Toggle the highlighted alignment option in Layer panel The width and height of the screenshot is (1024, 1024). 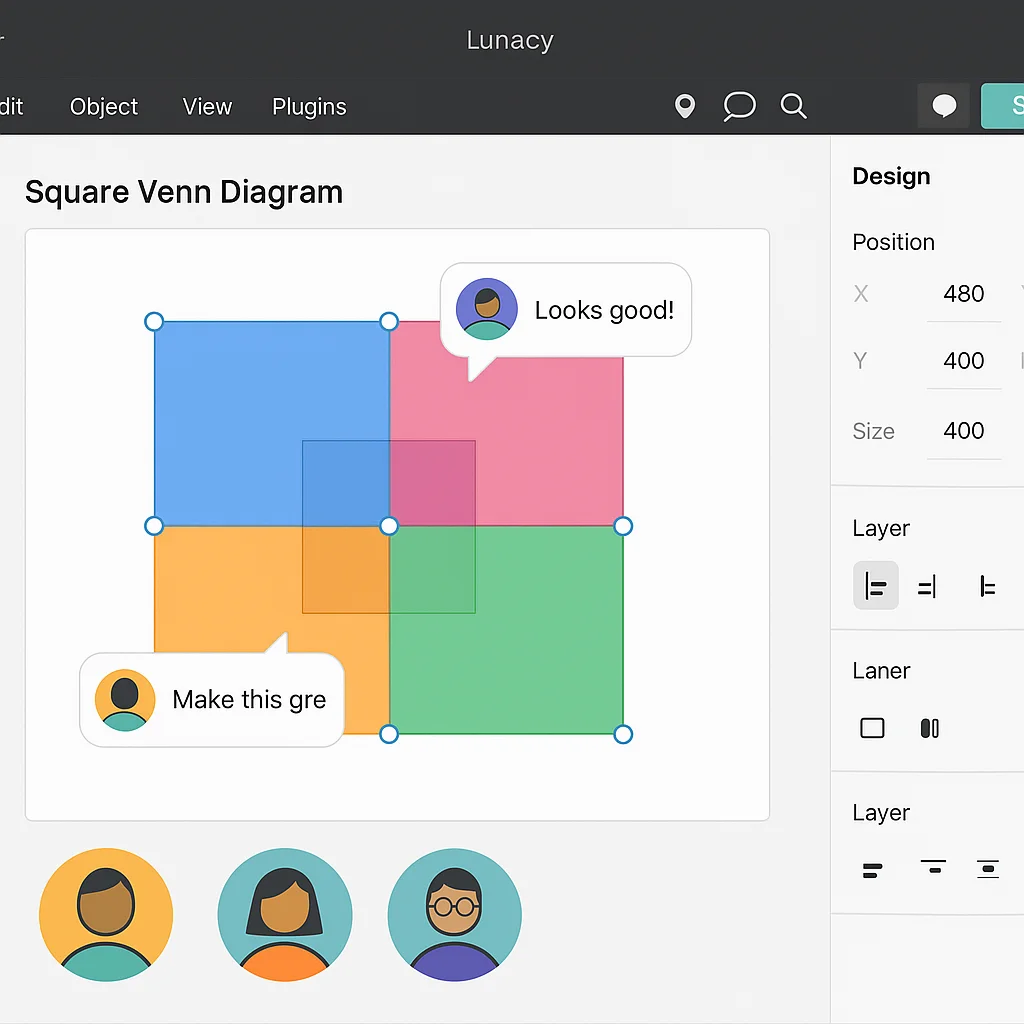(875, 585)
